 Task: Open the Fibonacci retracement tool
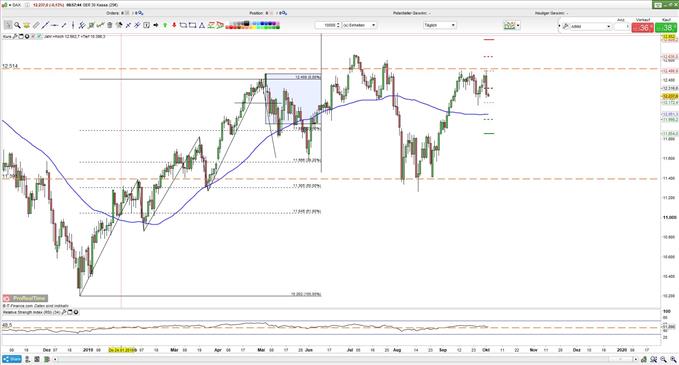click(91, 25)
